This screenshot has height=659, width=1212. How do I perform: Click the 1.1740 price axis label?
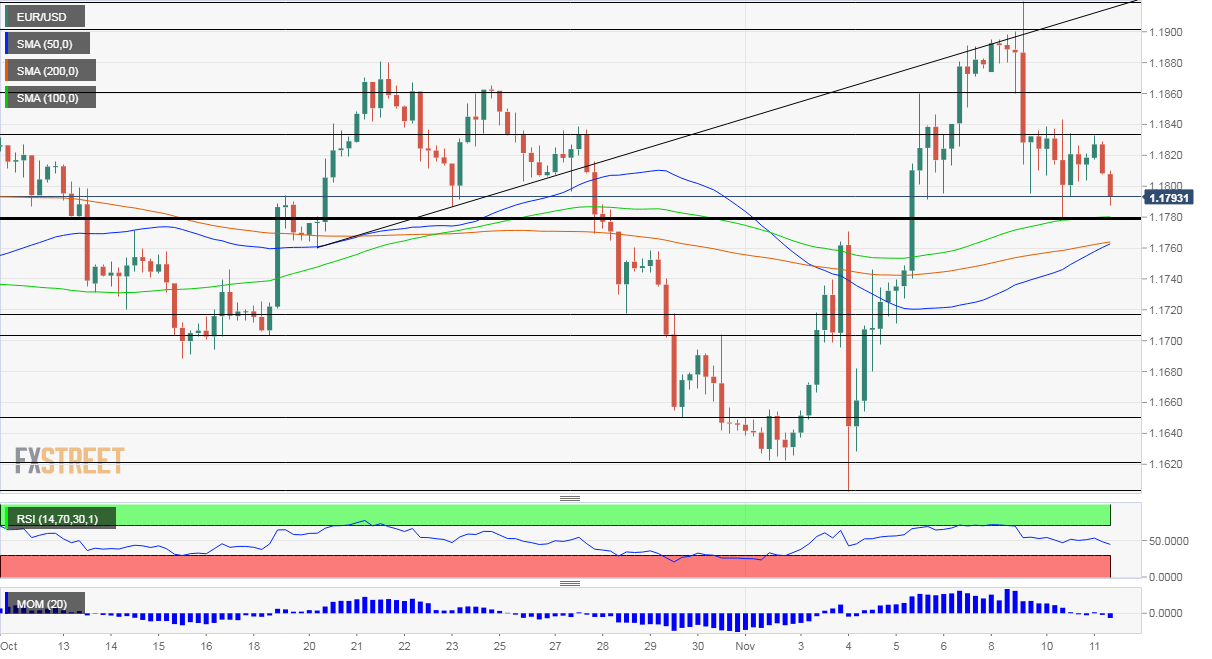pos(1166,279)
